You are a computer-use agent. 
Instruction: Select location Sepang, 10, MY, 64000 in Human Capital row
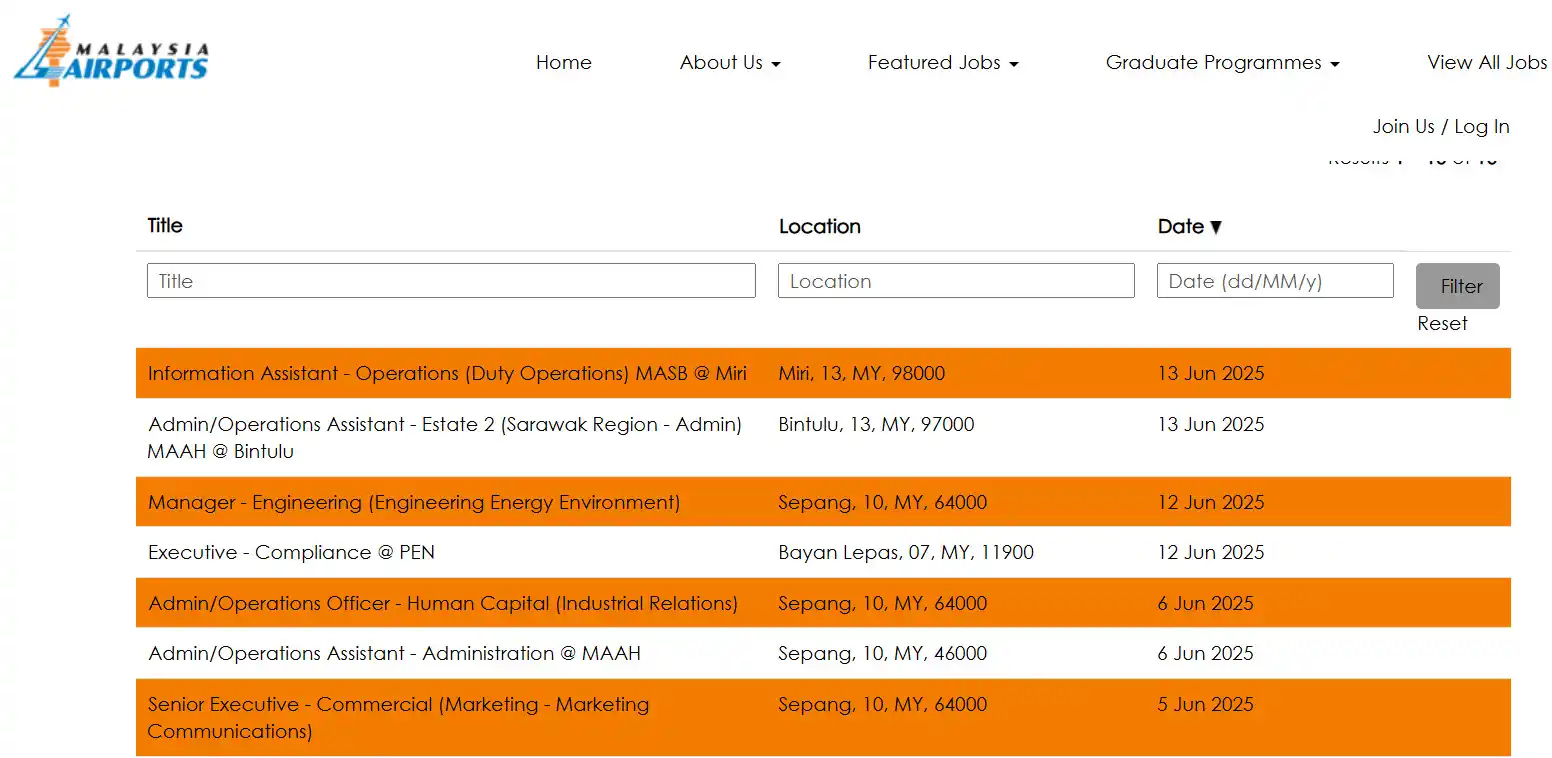click(x=882, y=603)
